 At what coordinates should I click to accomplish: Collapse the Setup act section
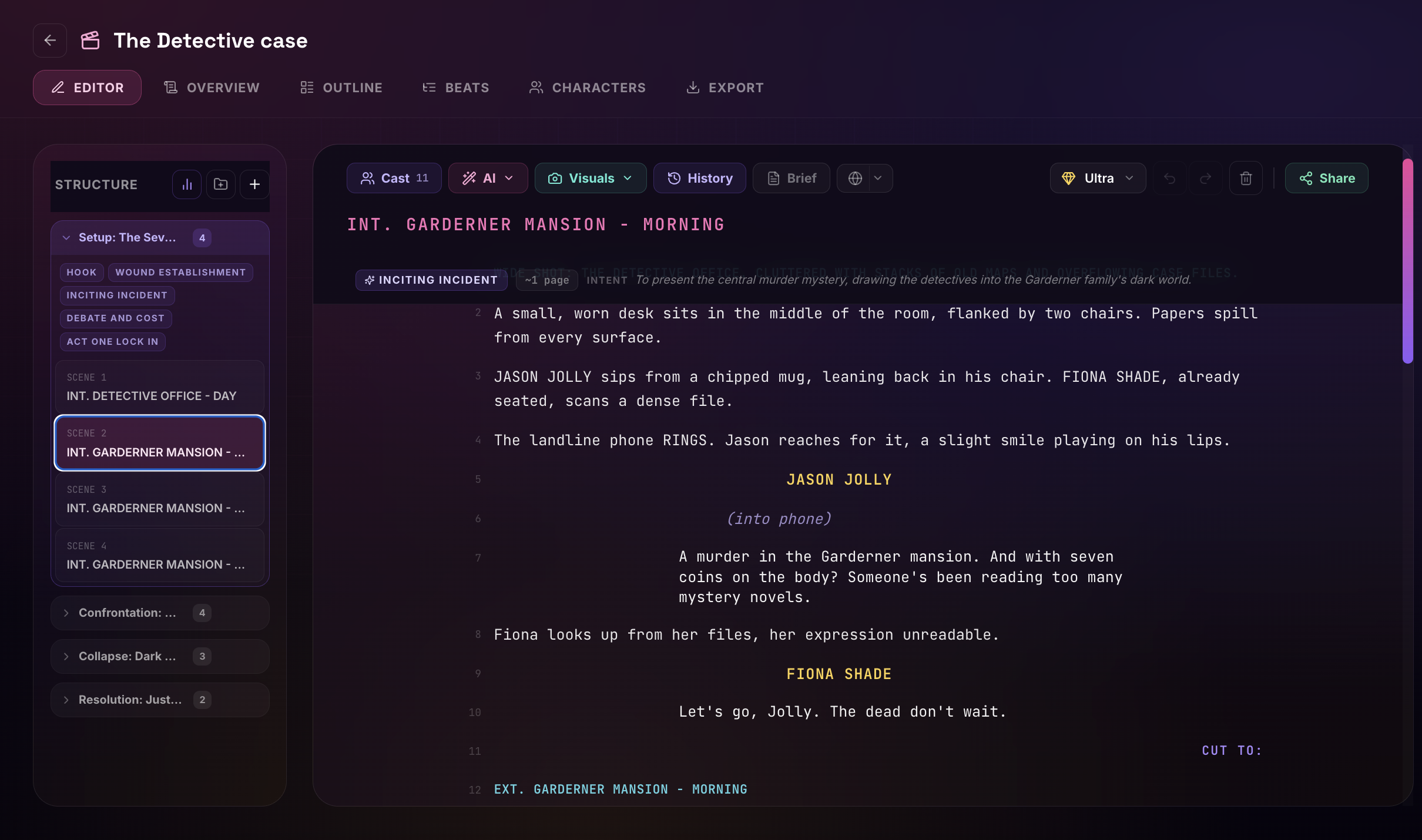(x=160, y=238)
